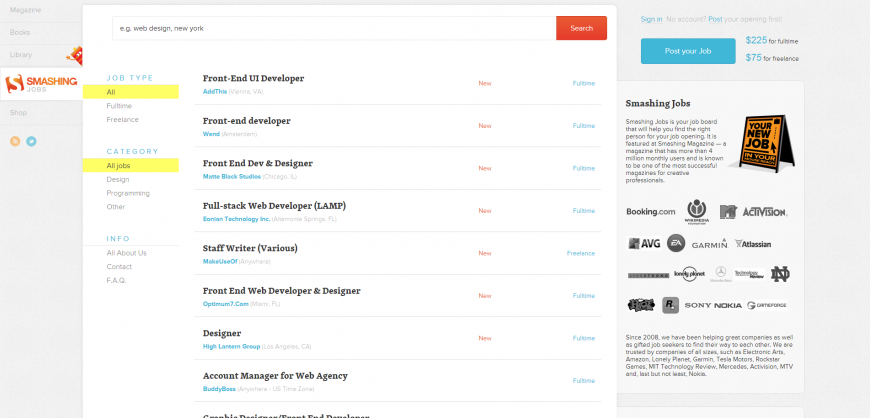
Task: Open the MakeUseOf company link
Action: (220, 261)
